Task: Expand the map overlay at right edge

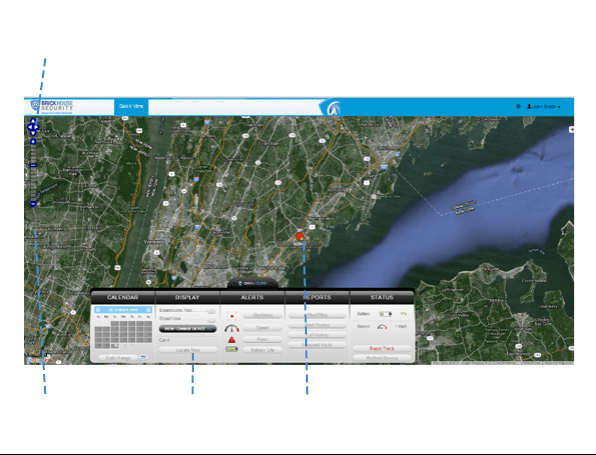Action: [571, 130]
